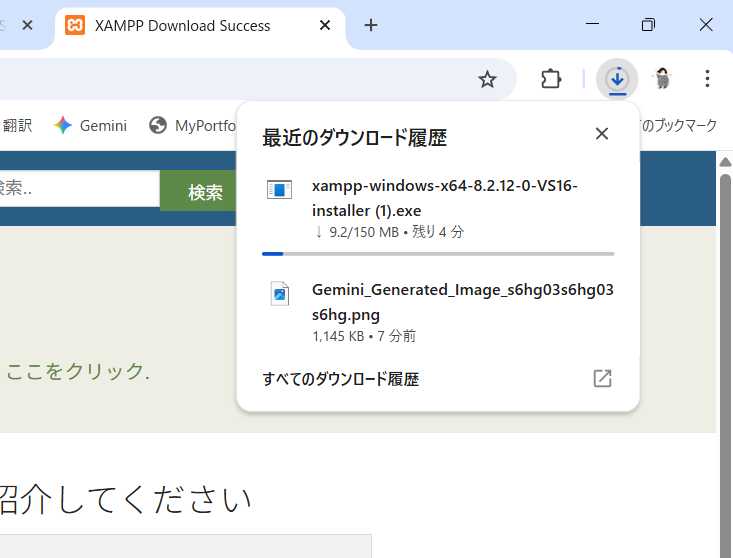Bookmark this page with the star icon
Screen dimensions: 733x558
pos(487,79)
